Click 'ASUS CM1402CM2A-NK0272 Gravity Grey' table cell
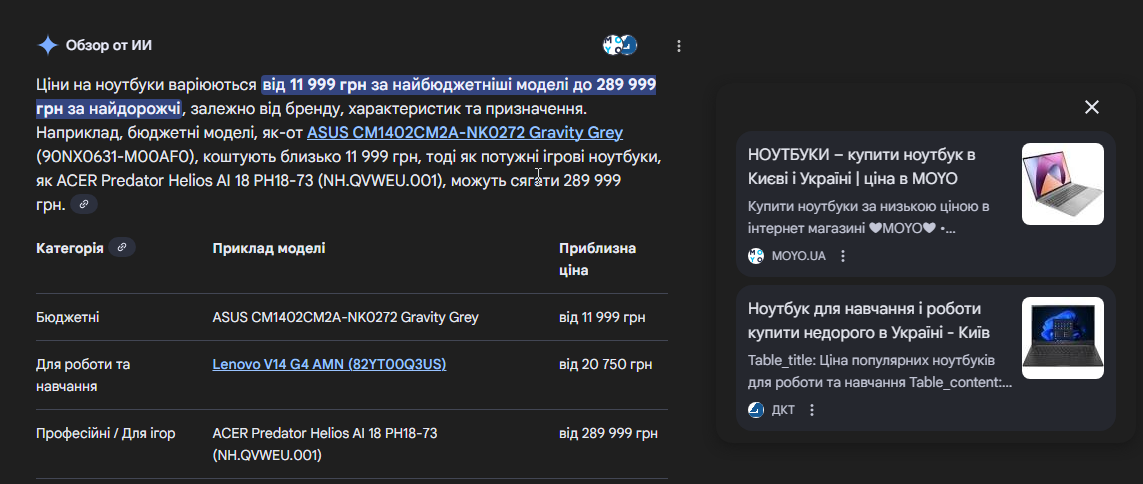Screen dimensions: 1143x484 point(346,318)
